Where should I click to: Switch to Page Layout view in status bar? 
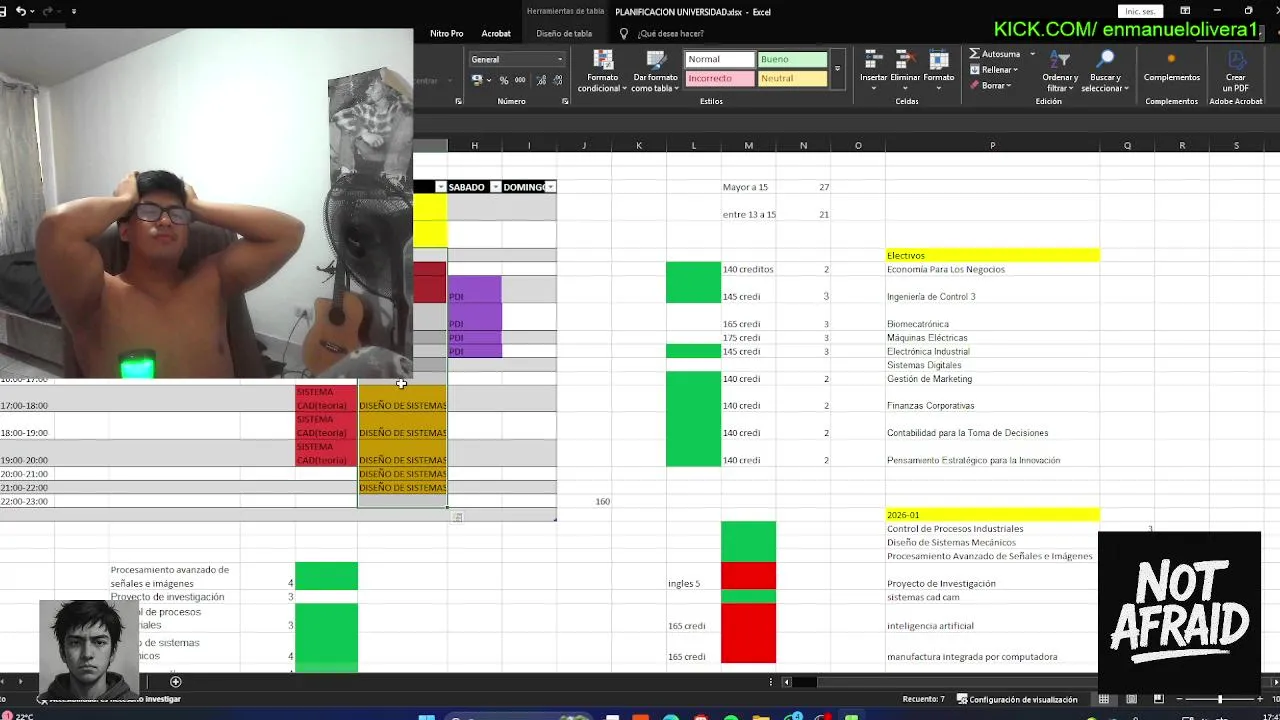coord(1131,699)
